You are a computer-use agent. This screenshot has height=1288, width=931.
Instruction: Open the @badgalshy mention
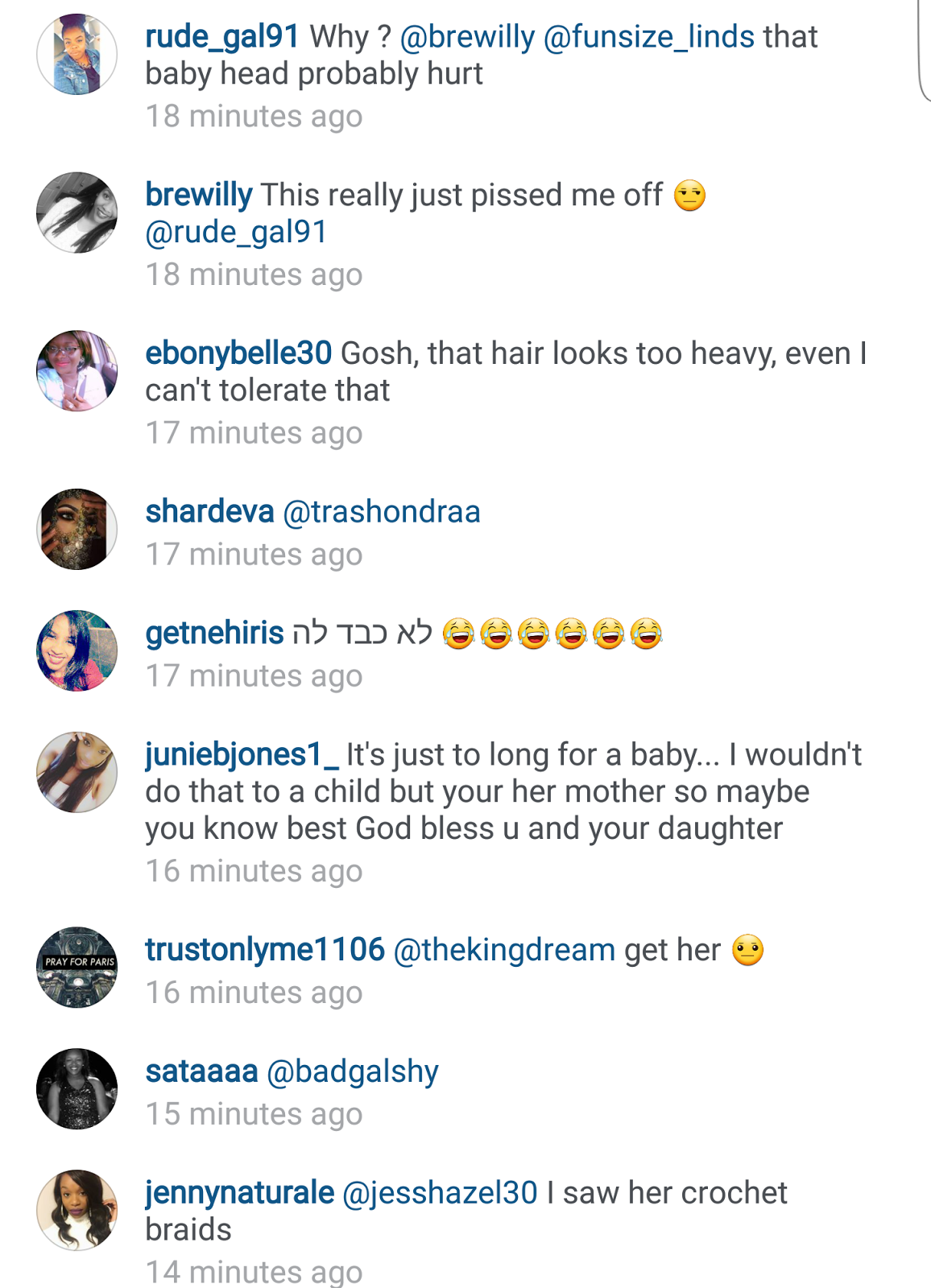[x=353, y=1072]
